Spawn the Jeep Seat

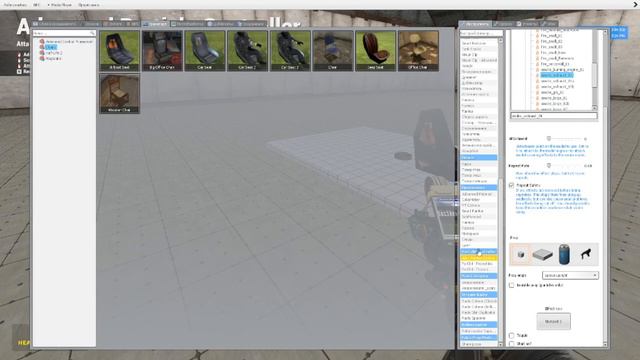[376, 51]
